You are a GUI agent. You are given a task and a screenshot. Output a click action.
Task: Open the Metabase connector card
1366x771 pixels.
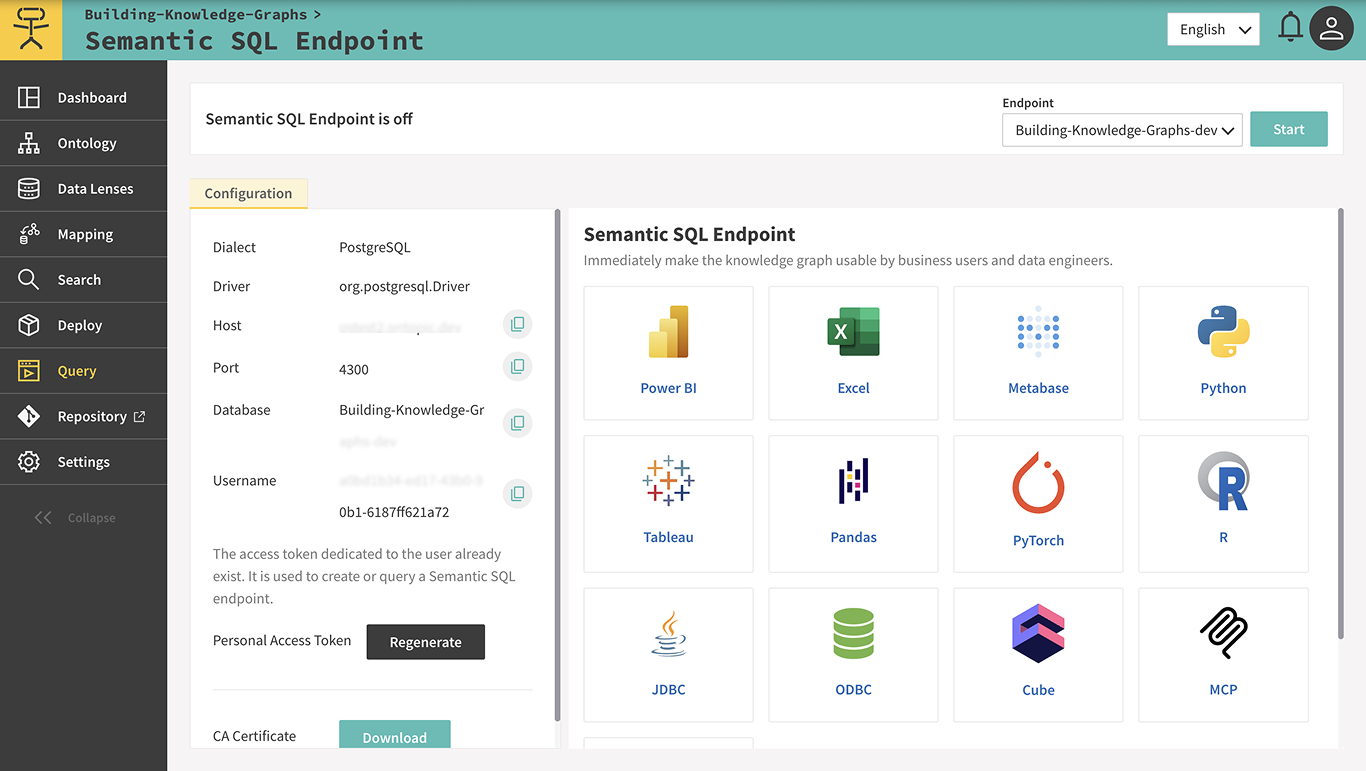pyautogui.click(x=1038, y=353)
